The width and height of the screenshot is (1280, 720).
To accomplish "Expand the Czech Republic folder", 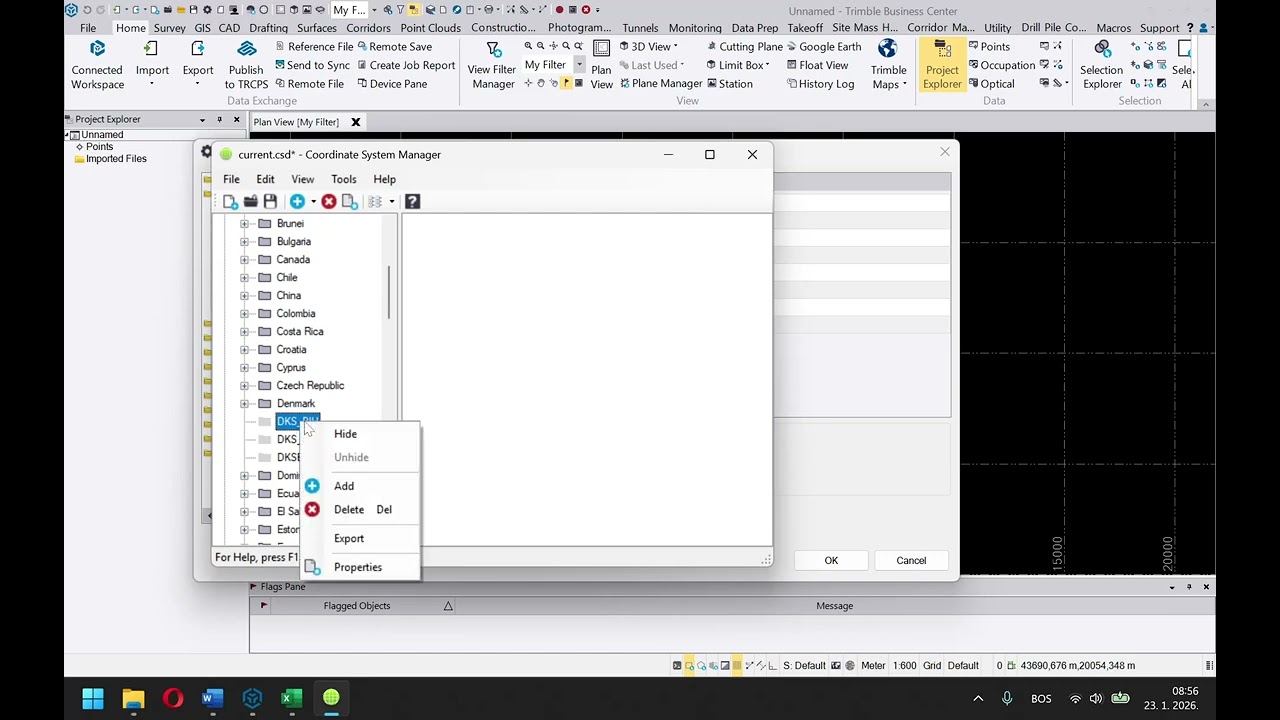I will pyautogui.click(x=244, y=386).
